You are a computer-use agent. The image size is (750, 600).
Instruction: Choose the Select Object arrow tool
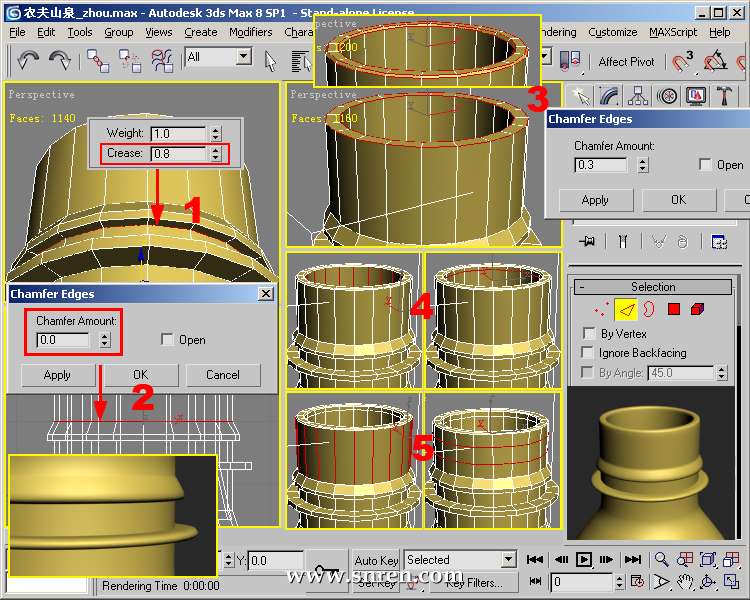coord(270,61)
